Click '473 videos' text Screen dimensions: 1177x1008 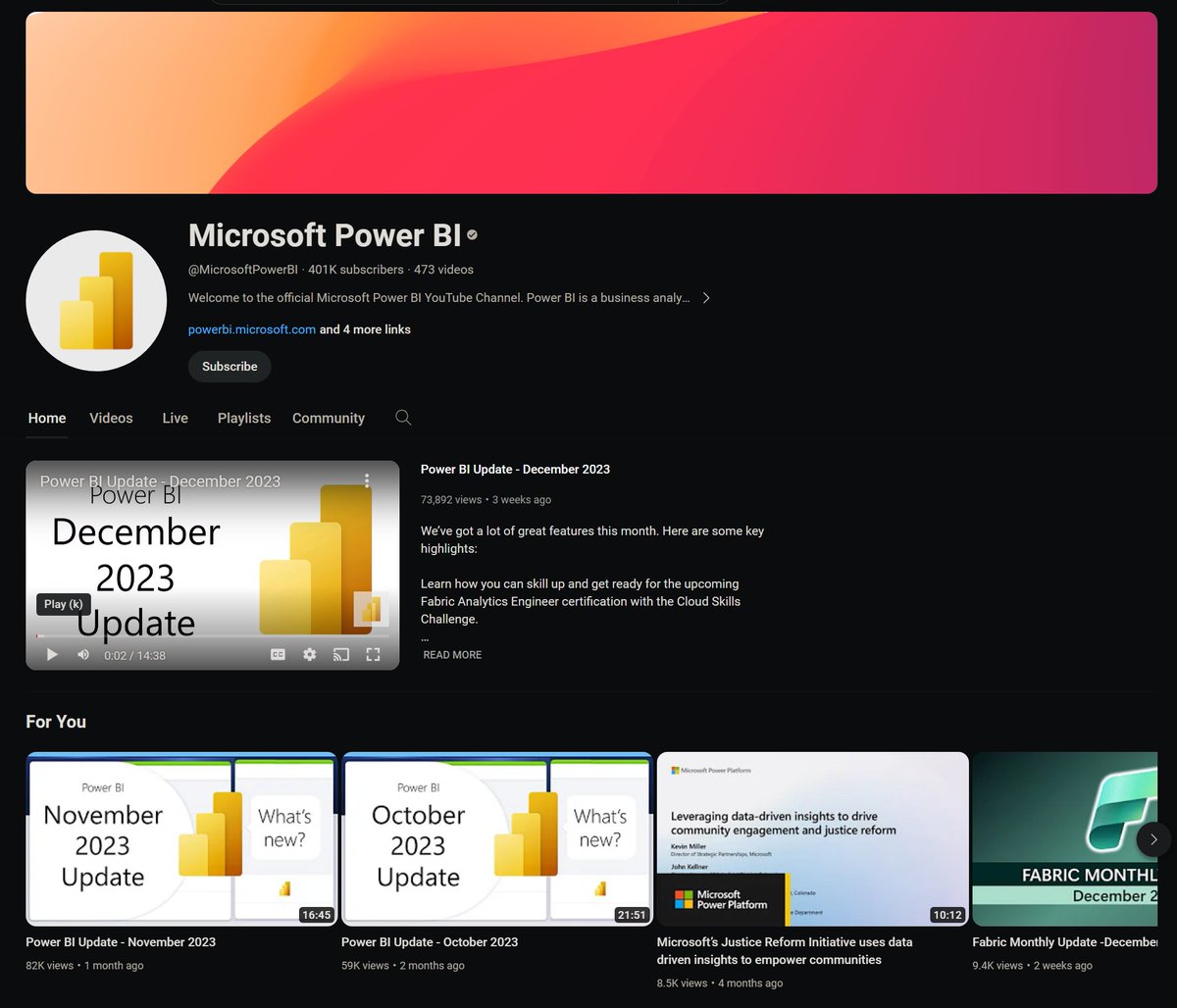point(443,270)
